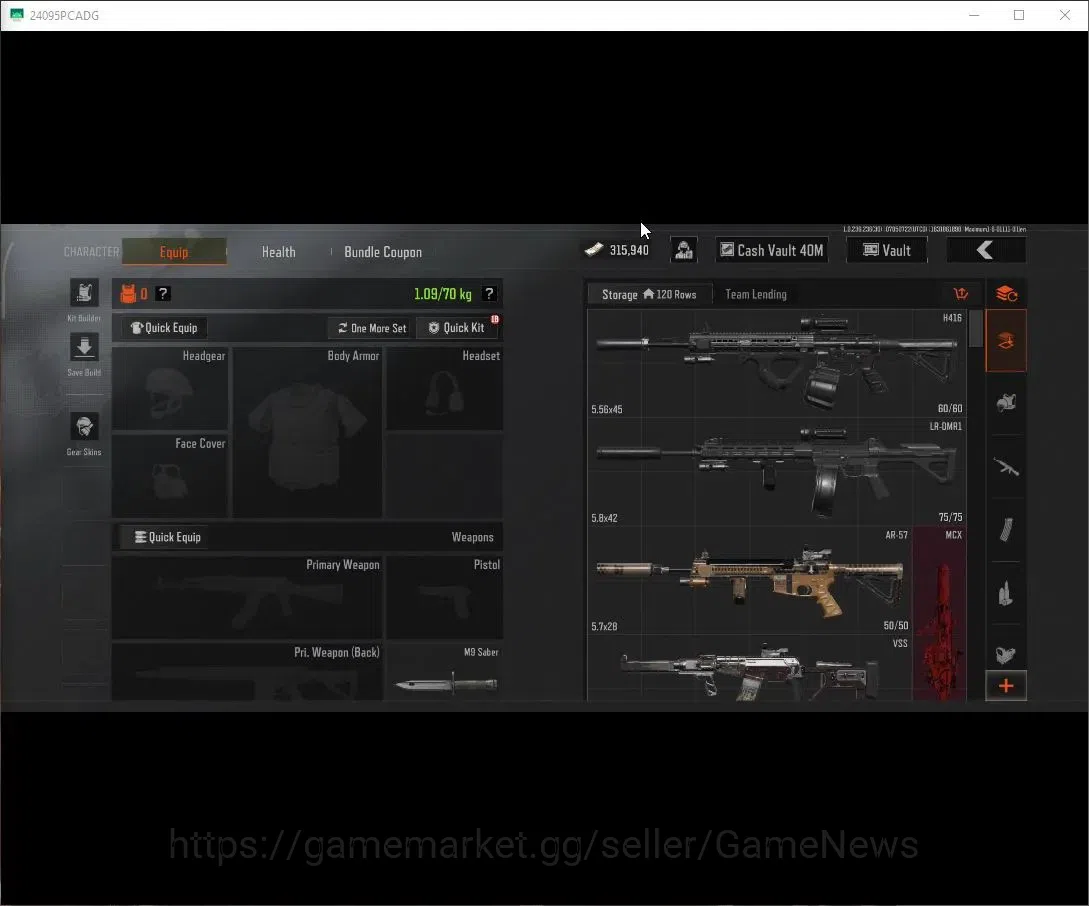Select the H416 rifle in storage
The image size is (1089, 906).
pyautogui.click(x=776, y=363)
